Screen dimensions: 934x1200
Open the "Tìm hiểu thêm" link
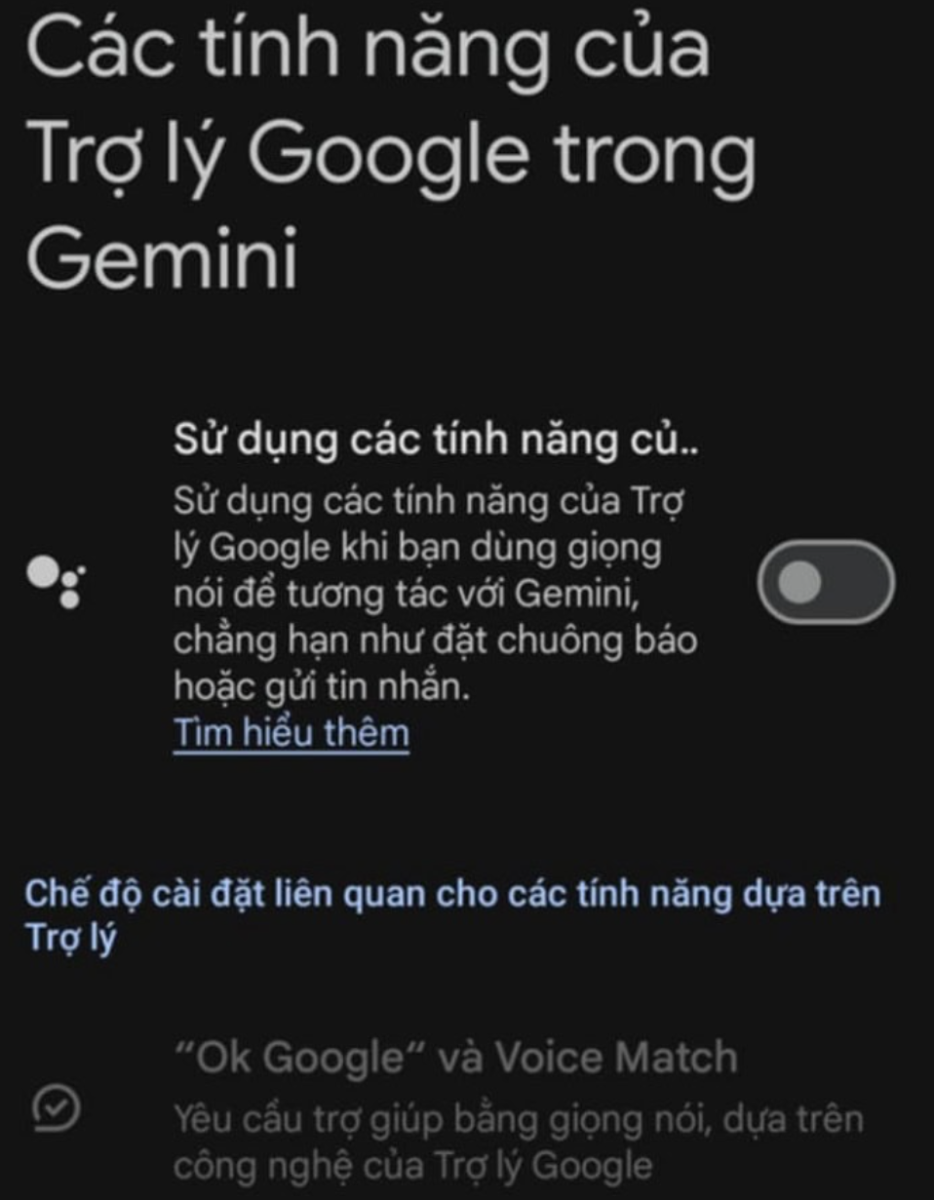coord(291,733)
